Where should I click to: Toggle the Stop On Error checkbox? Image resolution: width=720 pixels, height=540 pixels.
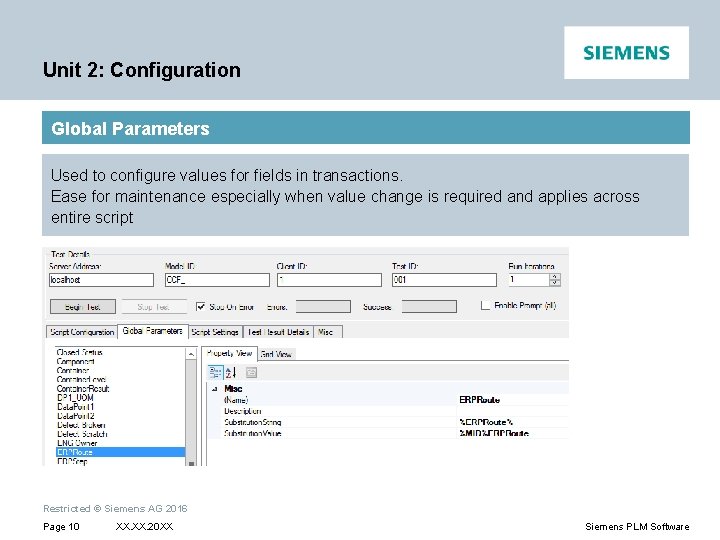201,307
